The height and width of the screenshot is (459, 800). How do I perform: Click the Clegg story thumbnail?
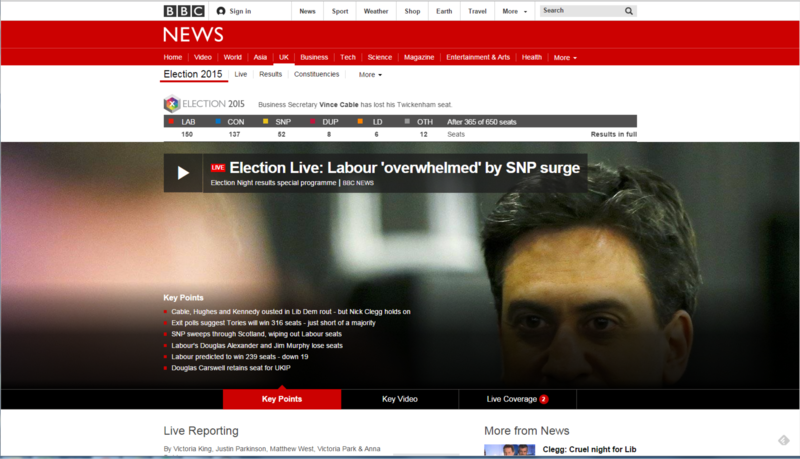pos(510,450)
